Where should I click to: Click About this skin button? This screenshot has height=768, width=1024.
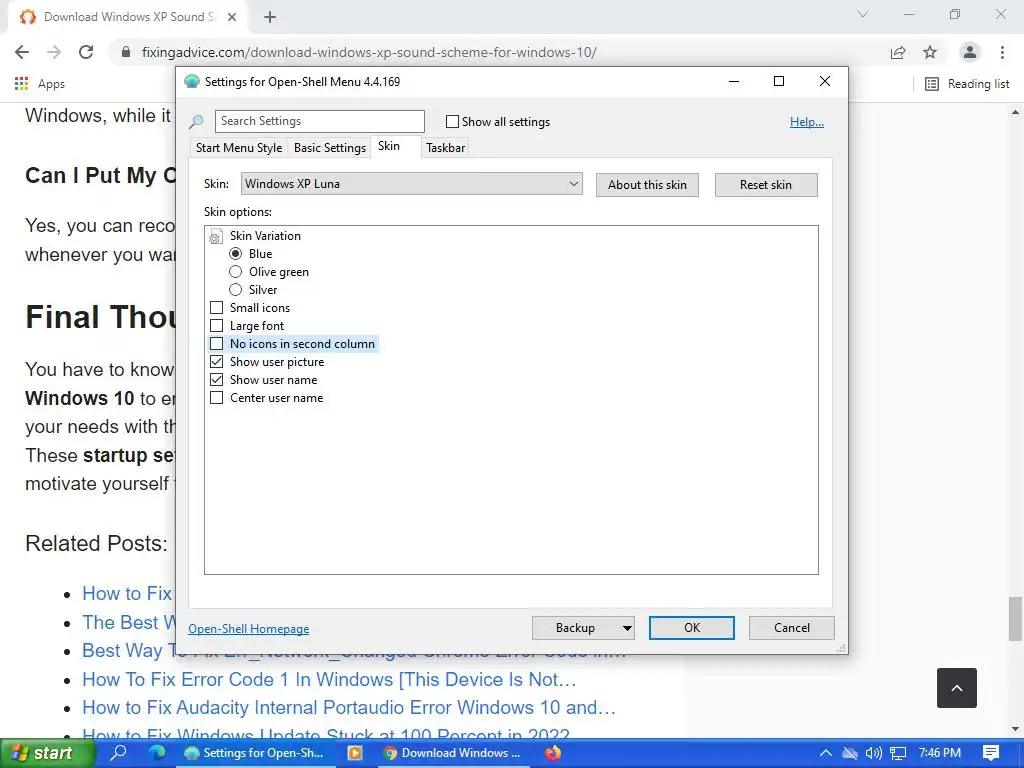(647, 185)
